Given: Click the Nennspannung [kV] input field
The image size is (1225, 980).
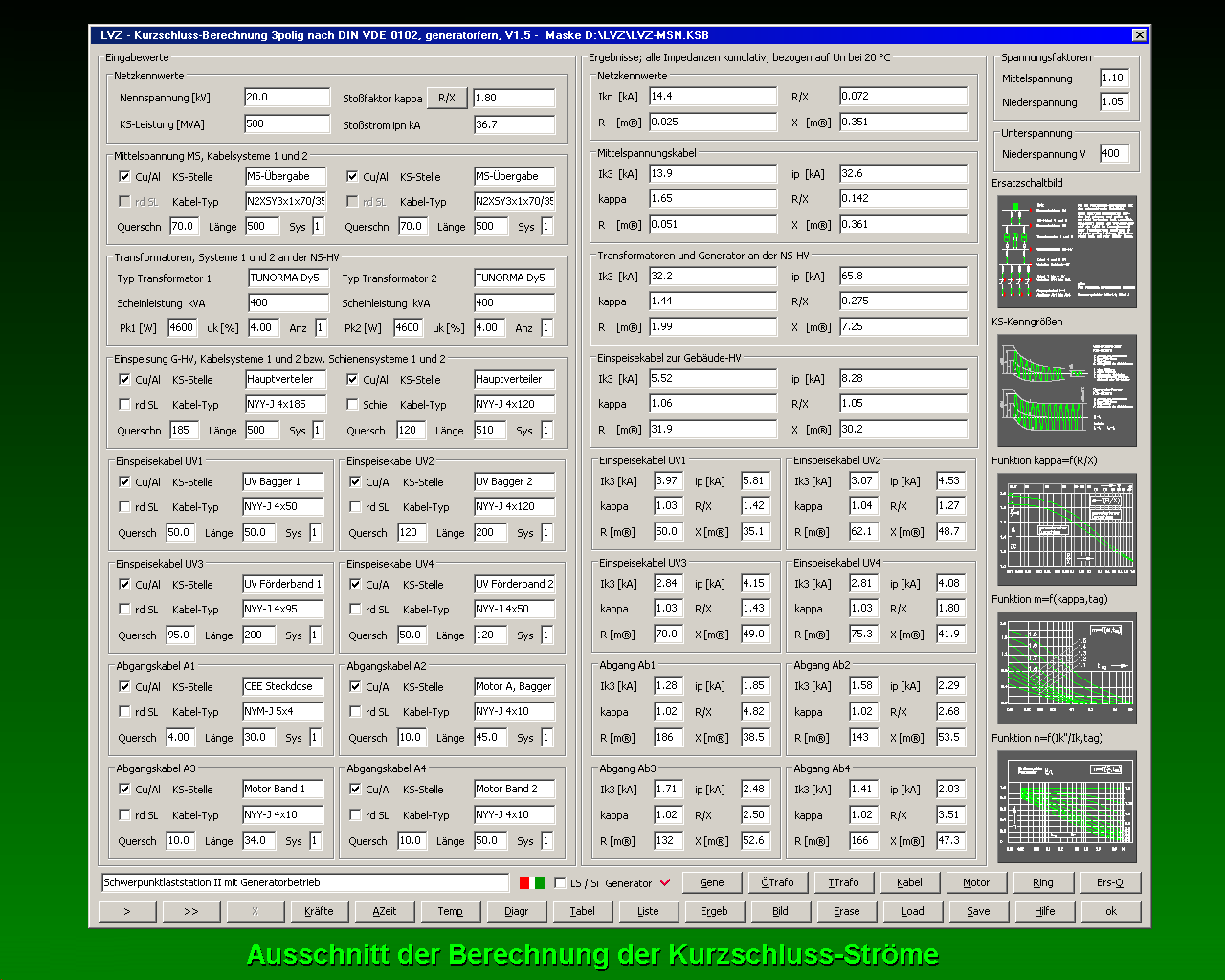Looking at the screenshot, I should point(287,98).
